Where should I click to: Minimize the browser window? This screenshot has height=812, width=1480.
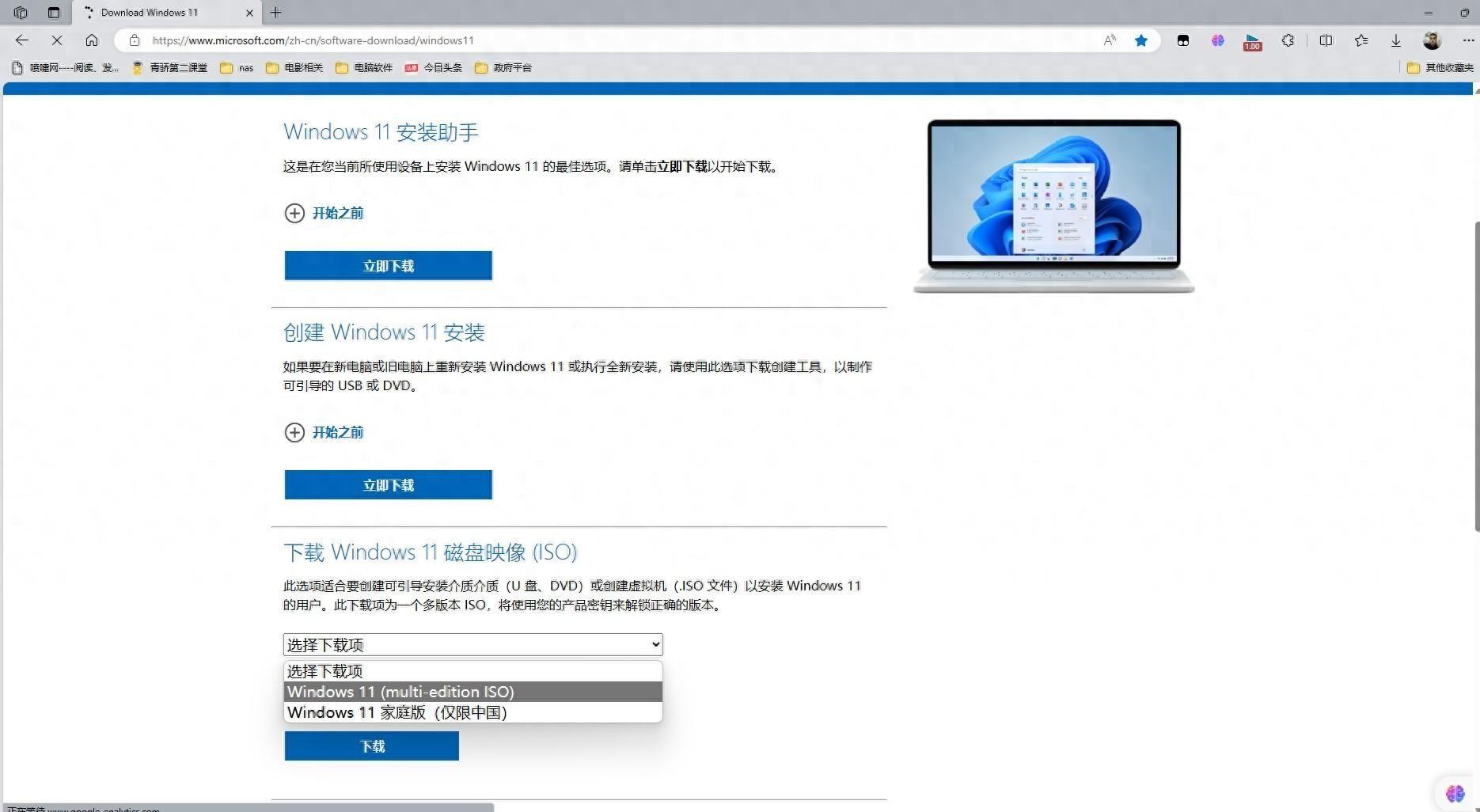click(1429, 13)
